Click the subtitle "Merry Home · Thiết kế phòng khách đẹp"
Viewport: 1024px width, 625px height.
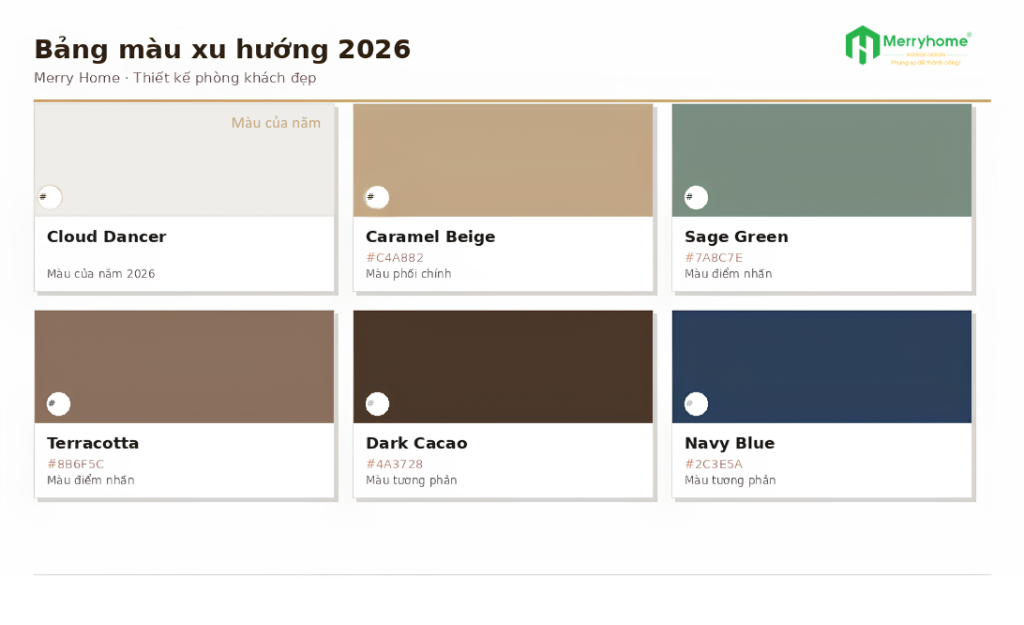pyautogui.click(x=175, y=78)
